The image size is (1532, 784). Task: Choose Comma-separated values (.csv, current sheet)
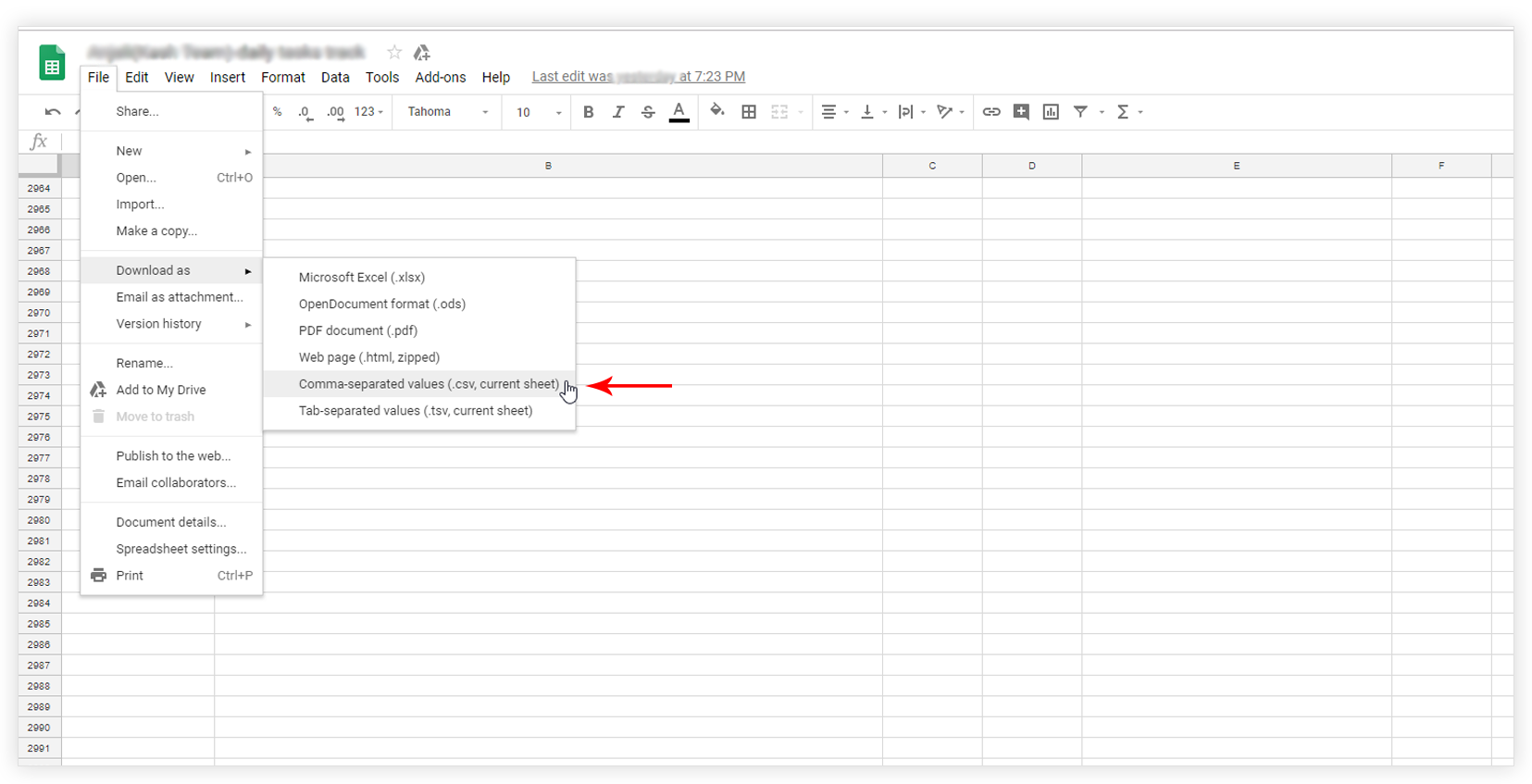[x=429, y=384]
